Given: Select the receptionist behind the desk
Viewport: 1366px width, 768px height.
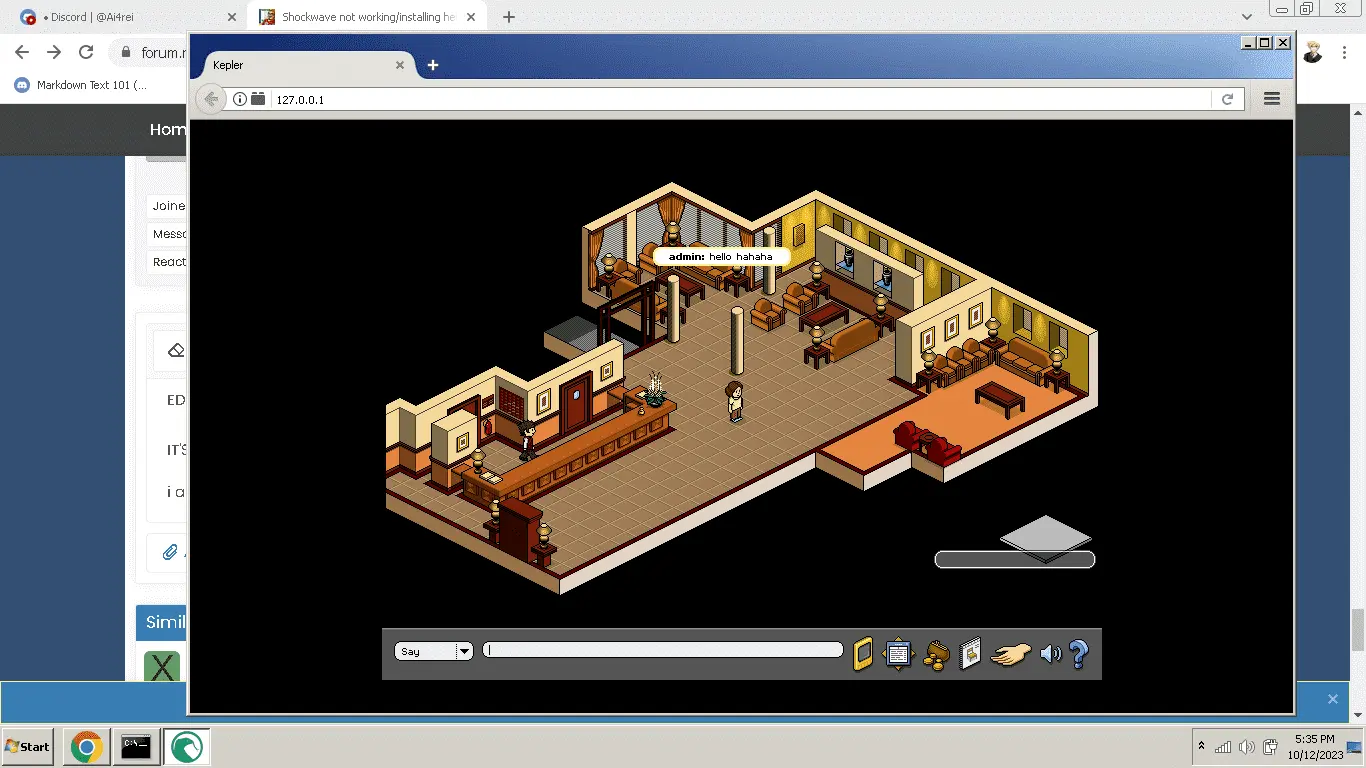Looking at the screenshot, I should pos(527,440).
